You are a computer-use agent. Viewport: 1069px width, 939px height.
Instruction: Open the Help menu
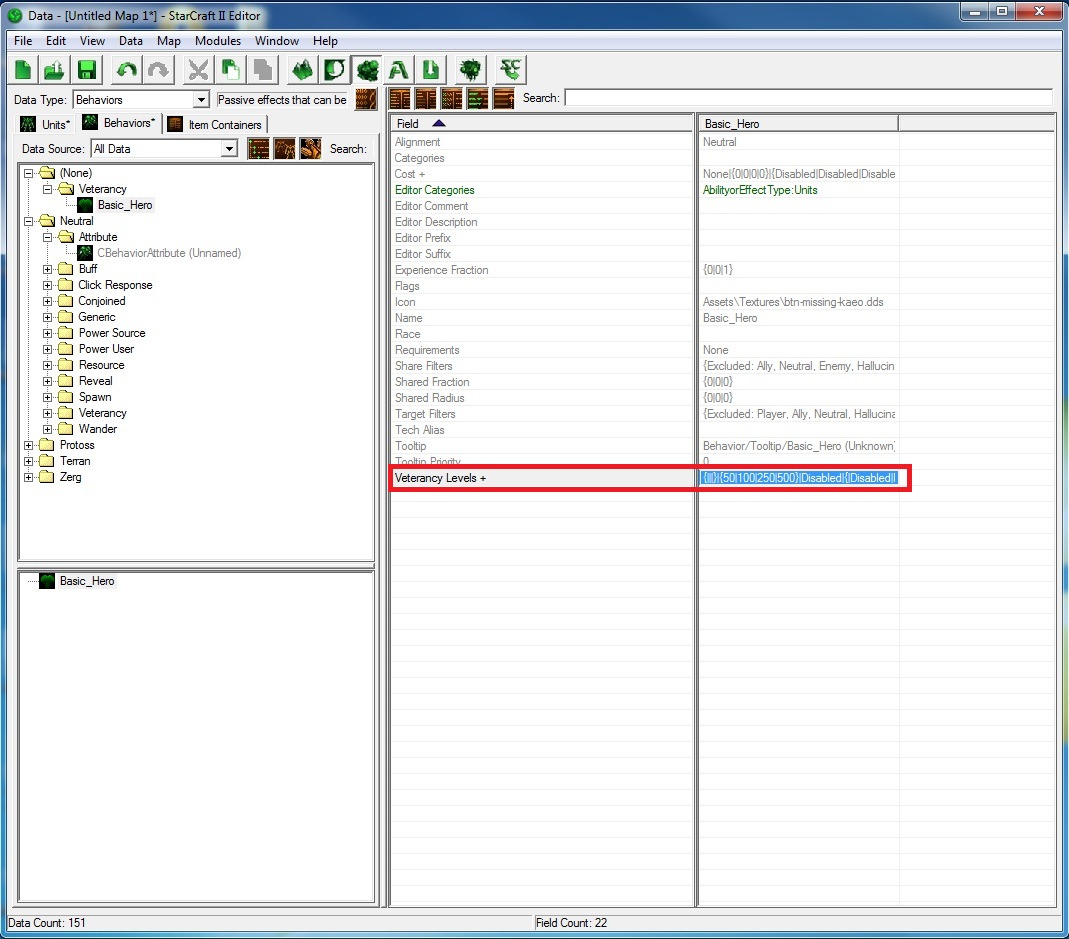325,41
